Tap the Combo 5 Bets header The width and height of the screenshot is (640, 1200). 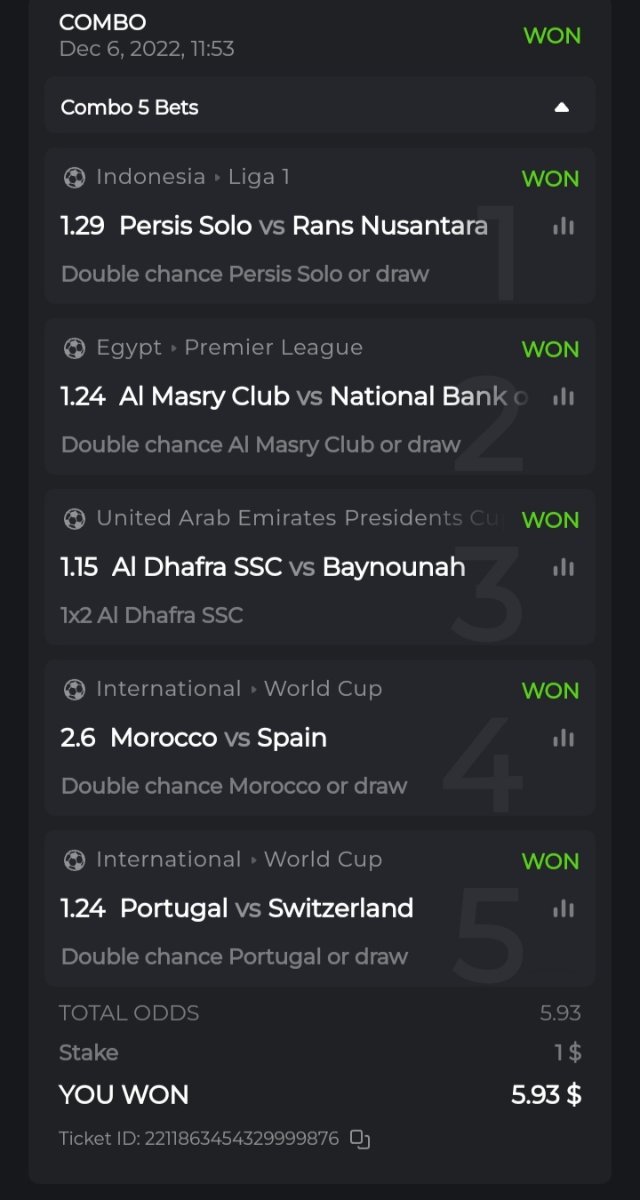(x=130, y=107)
